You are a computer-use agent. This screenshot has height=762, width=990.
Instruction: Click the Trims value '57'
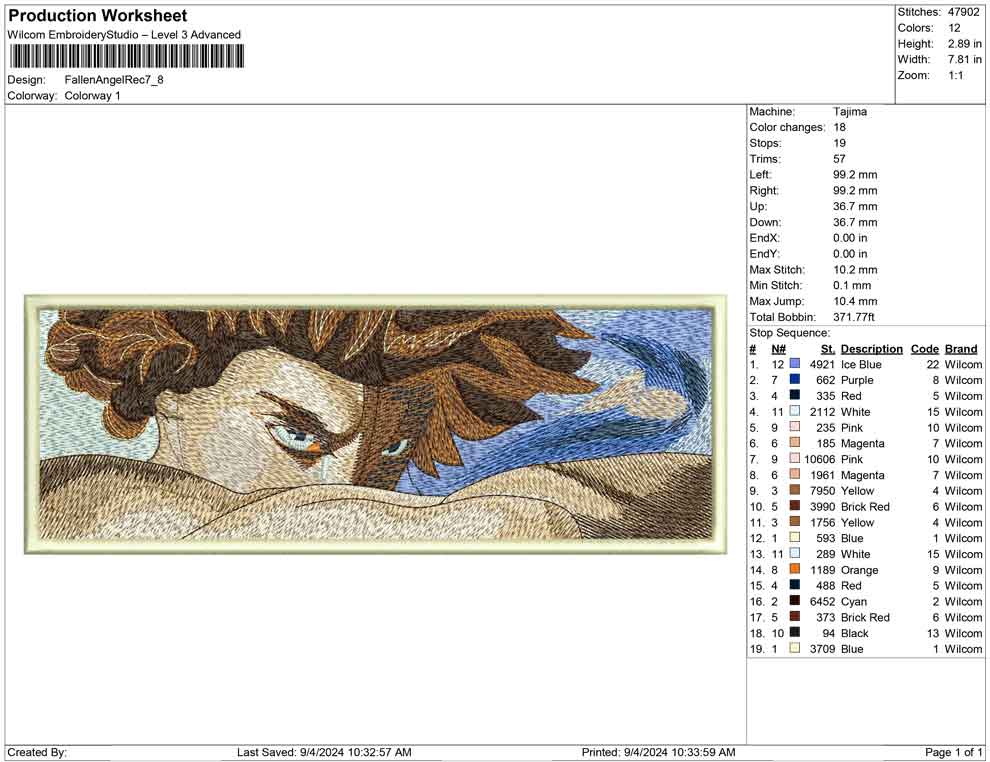pos(839,159)
